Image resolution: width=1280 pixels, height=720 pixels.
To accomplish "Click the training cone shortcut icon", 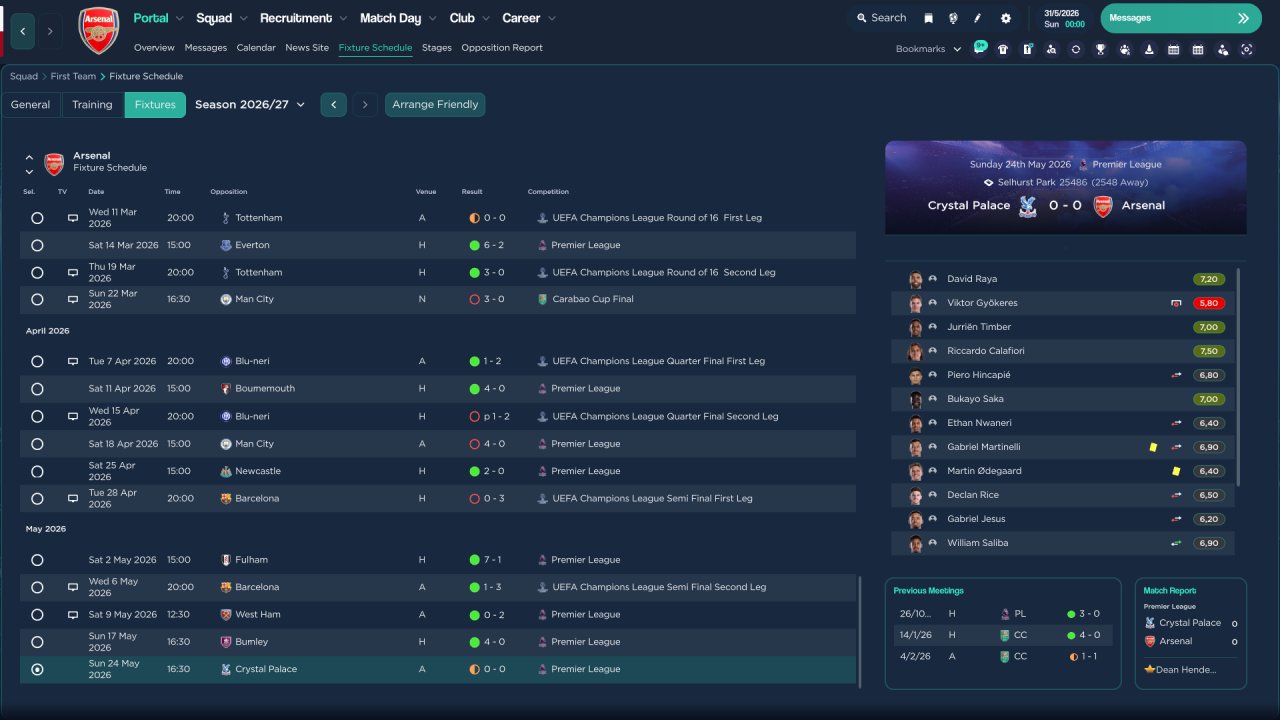I will [x=1149, y=49].
